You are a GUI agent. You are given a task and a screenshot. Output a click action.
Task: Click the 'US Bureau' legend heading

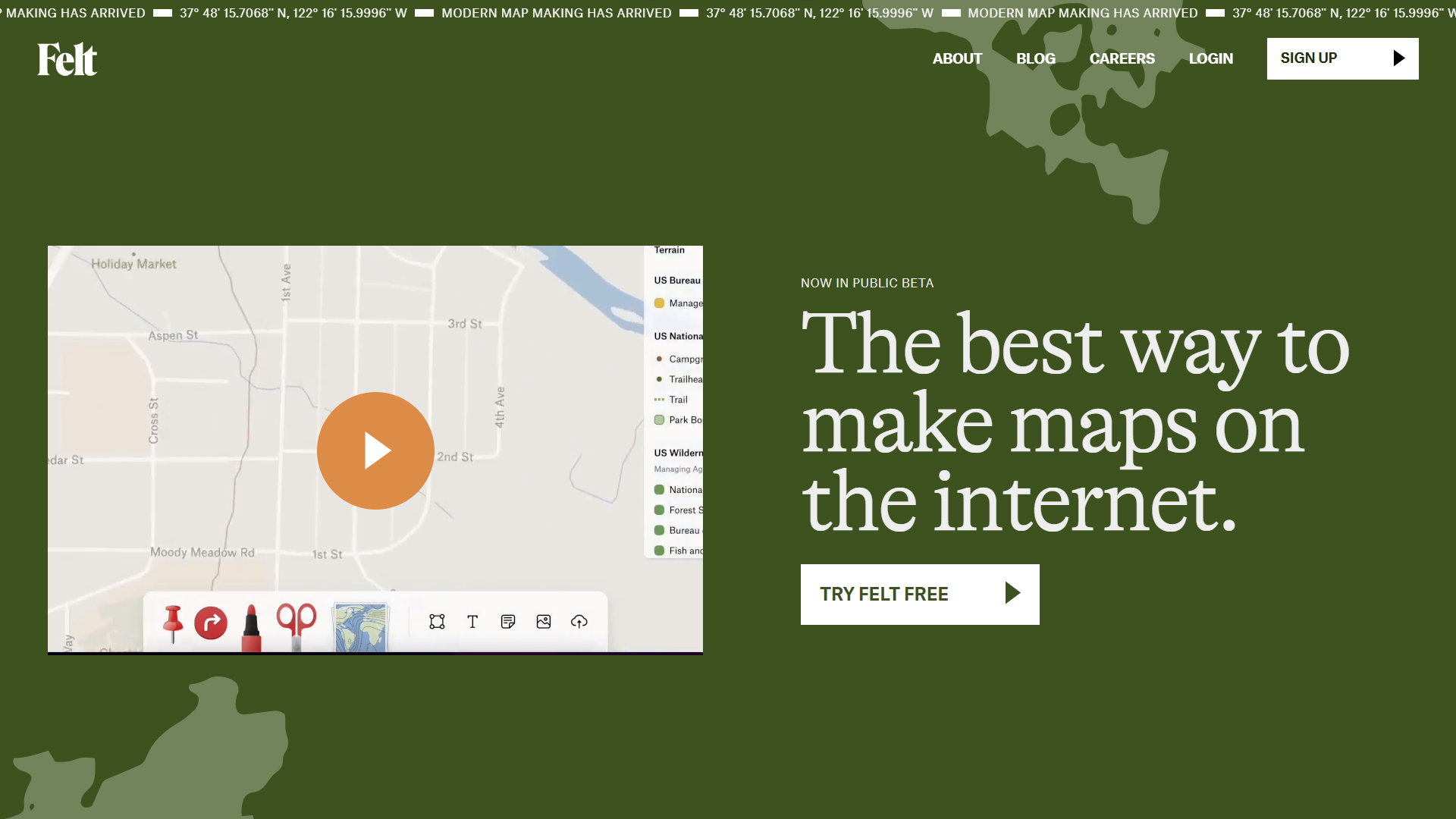[678, 281]
